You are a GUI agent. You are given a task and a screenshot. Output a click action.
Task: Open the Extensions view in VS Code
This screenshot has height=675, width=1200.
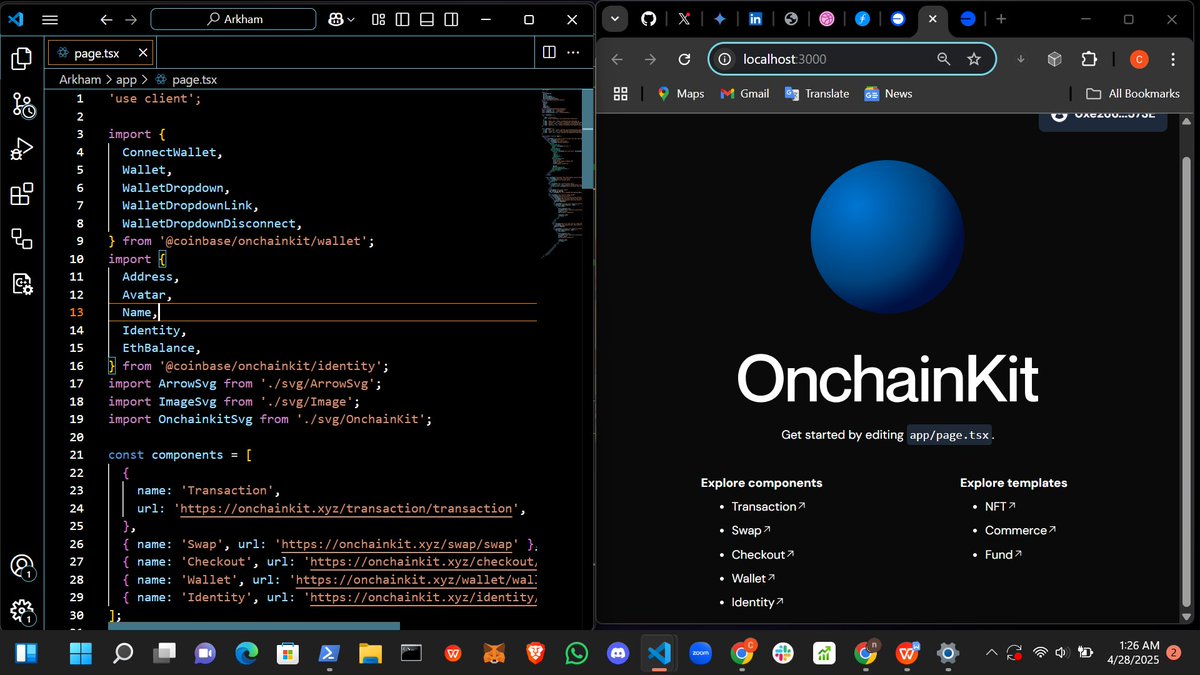coord(21,194)
